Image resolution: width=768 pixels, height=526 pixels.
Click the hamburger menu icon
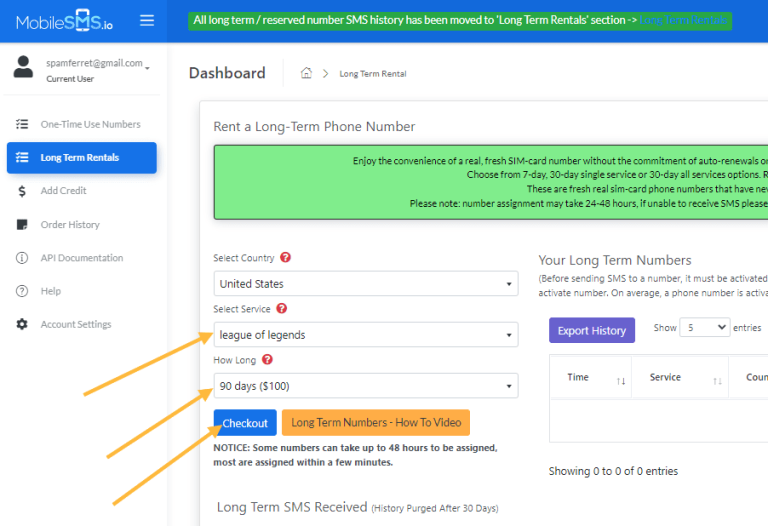[x=147, y=20]
